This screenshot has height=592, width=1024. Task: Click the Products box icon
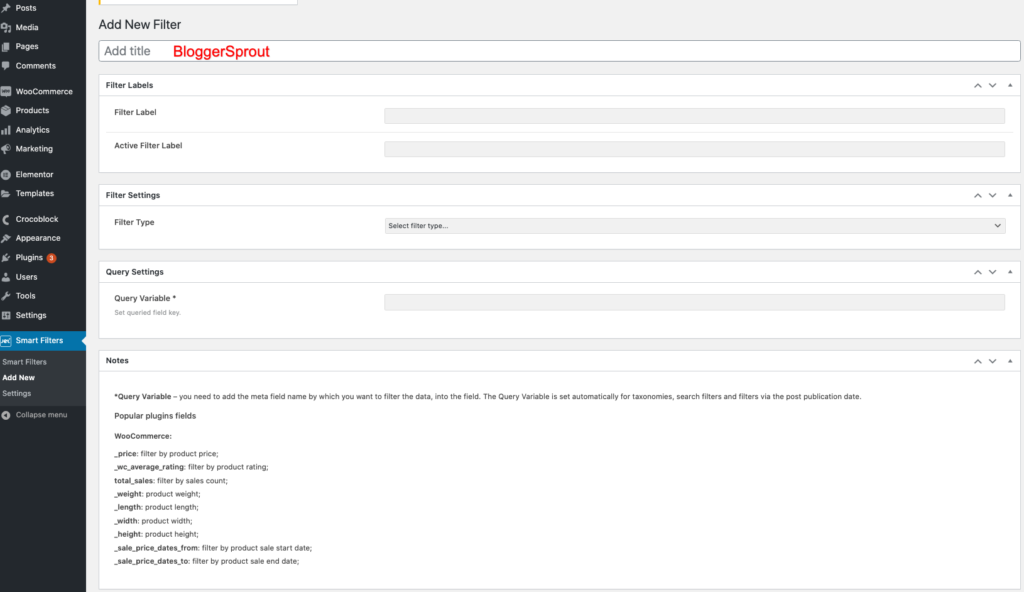click(6, 110)
